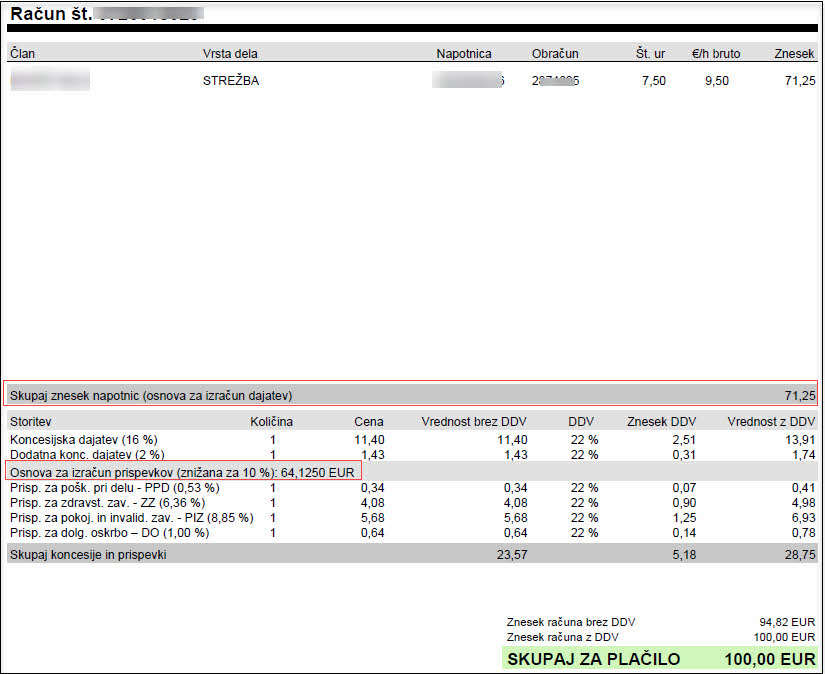The width and height of the screenshot is (825, 674).
Task: Click Cena 0,64 in the DO row
Action: [373, 533]
